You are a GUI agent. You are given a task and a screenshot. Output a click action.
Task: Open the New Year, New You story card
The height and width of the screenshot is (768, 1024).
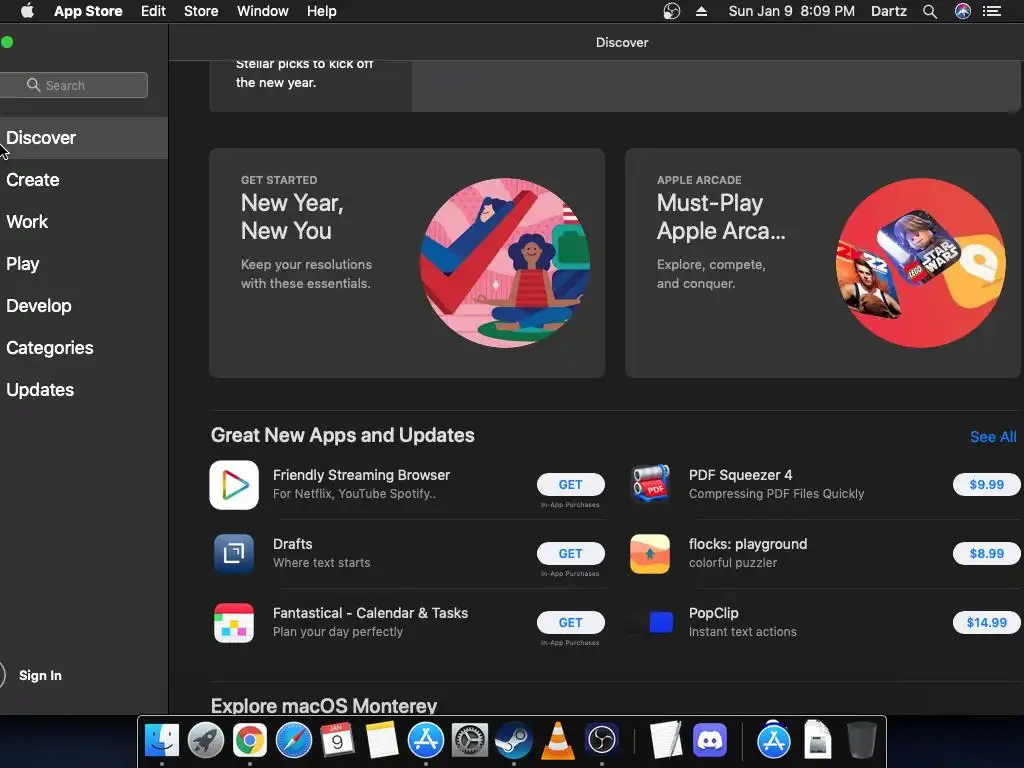(x=407, y=263)
